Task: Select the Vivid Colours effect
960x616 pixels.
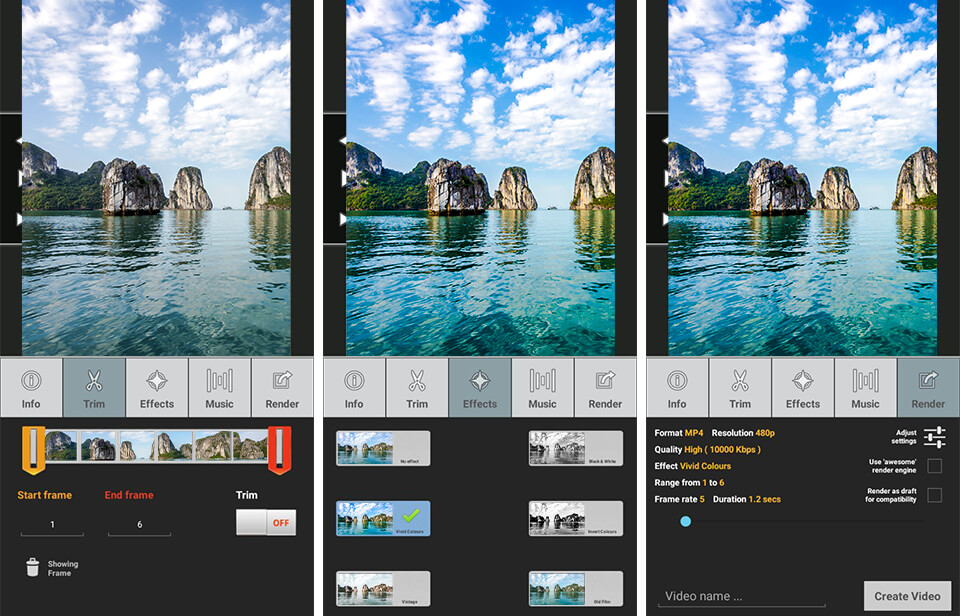Action: click(383, 518)
